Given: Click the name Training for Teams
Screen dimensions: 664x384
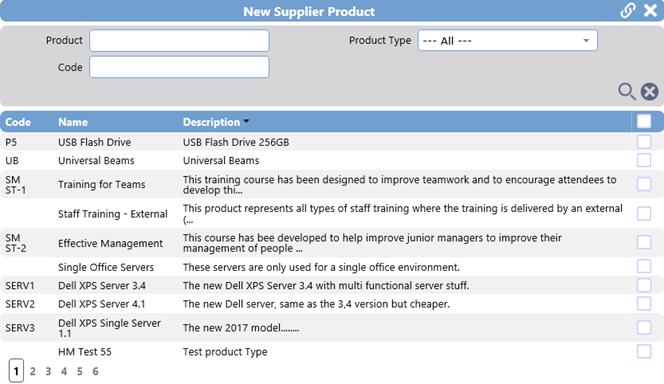Looking at the screenshot, I should 102,185.
